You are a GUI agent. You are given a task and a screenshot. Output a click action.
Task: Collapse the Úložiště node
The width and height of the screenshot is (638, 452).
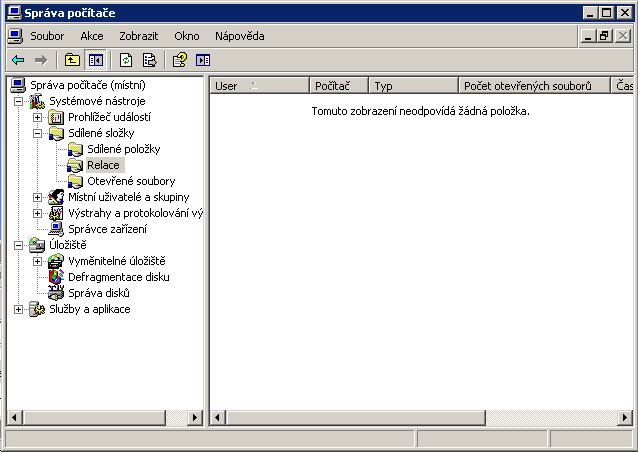click(x=18, y=245)
